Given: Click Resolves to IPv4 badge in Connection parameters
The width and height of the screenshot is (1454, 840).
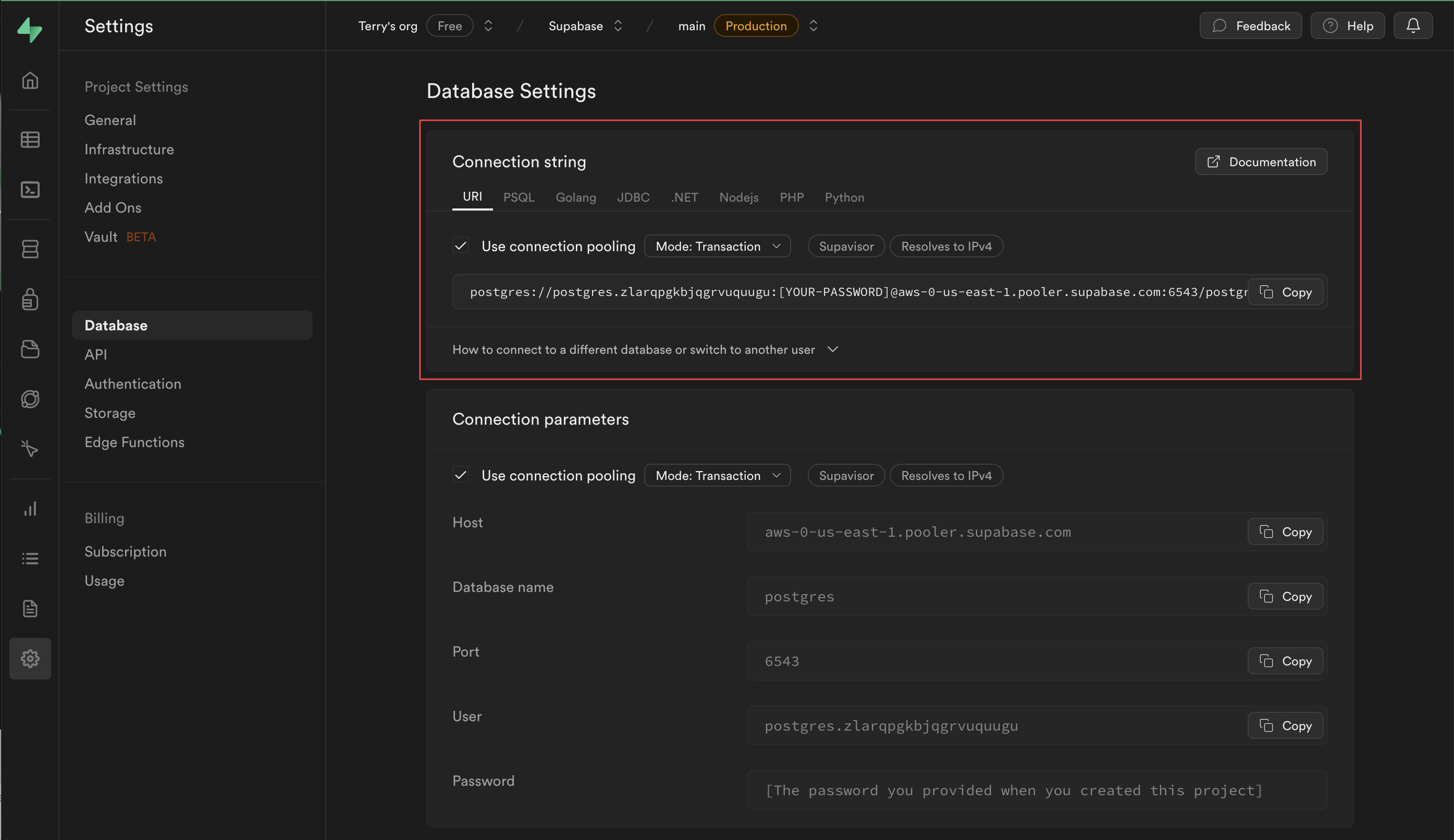Looking at the screenshot, I should 946,475.
